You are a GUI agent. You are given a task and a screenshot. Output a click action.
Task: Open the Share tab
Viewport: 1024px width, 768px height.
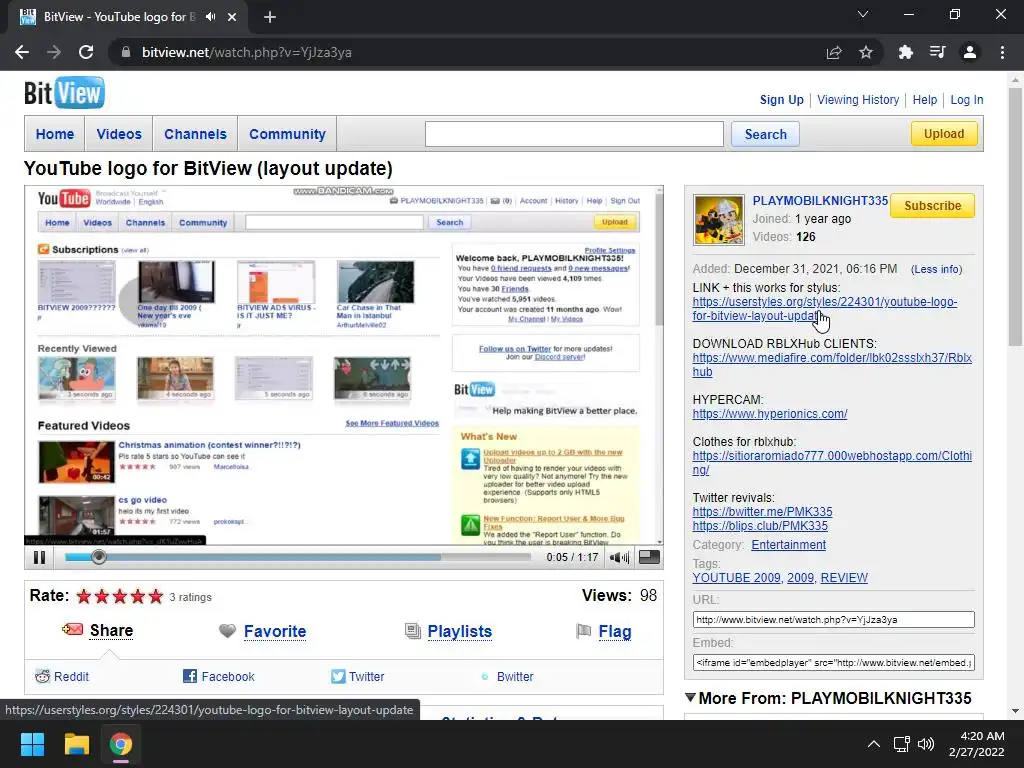(x=111, y=630)
